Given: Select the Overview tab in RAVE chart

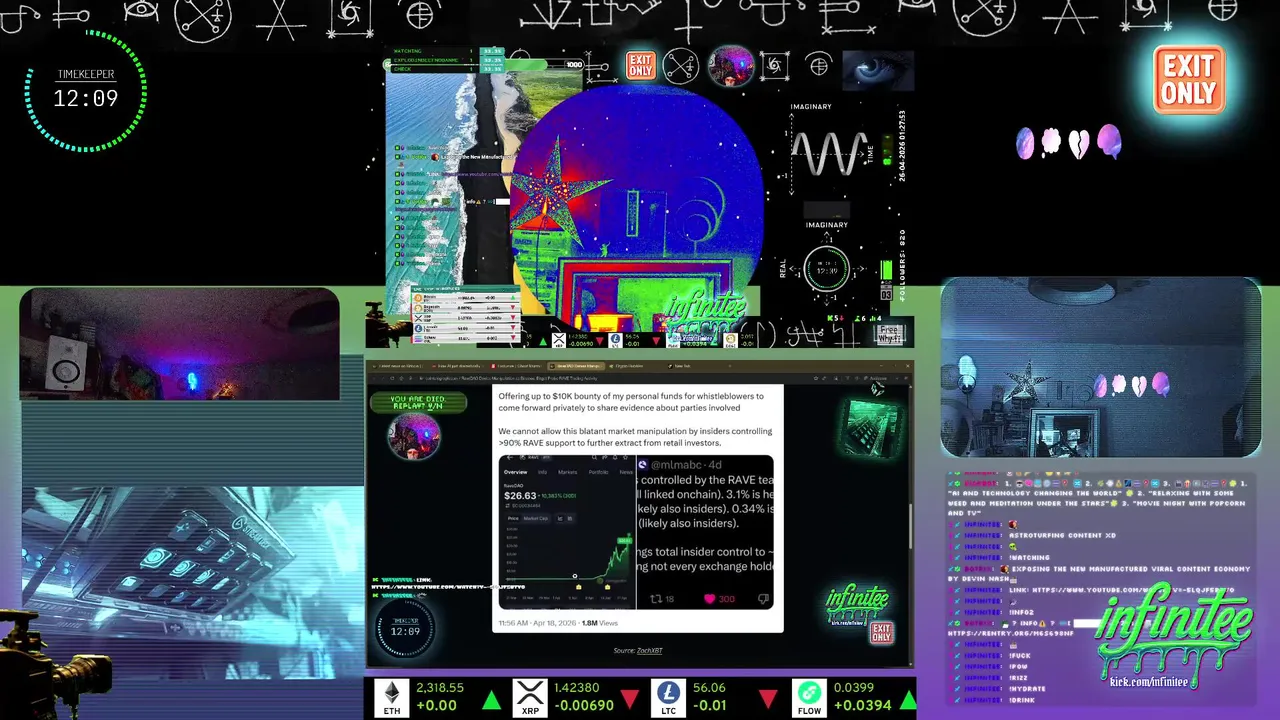Looking at the screenshot, I should 515,472.
